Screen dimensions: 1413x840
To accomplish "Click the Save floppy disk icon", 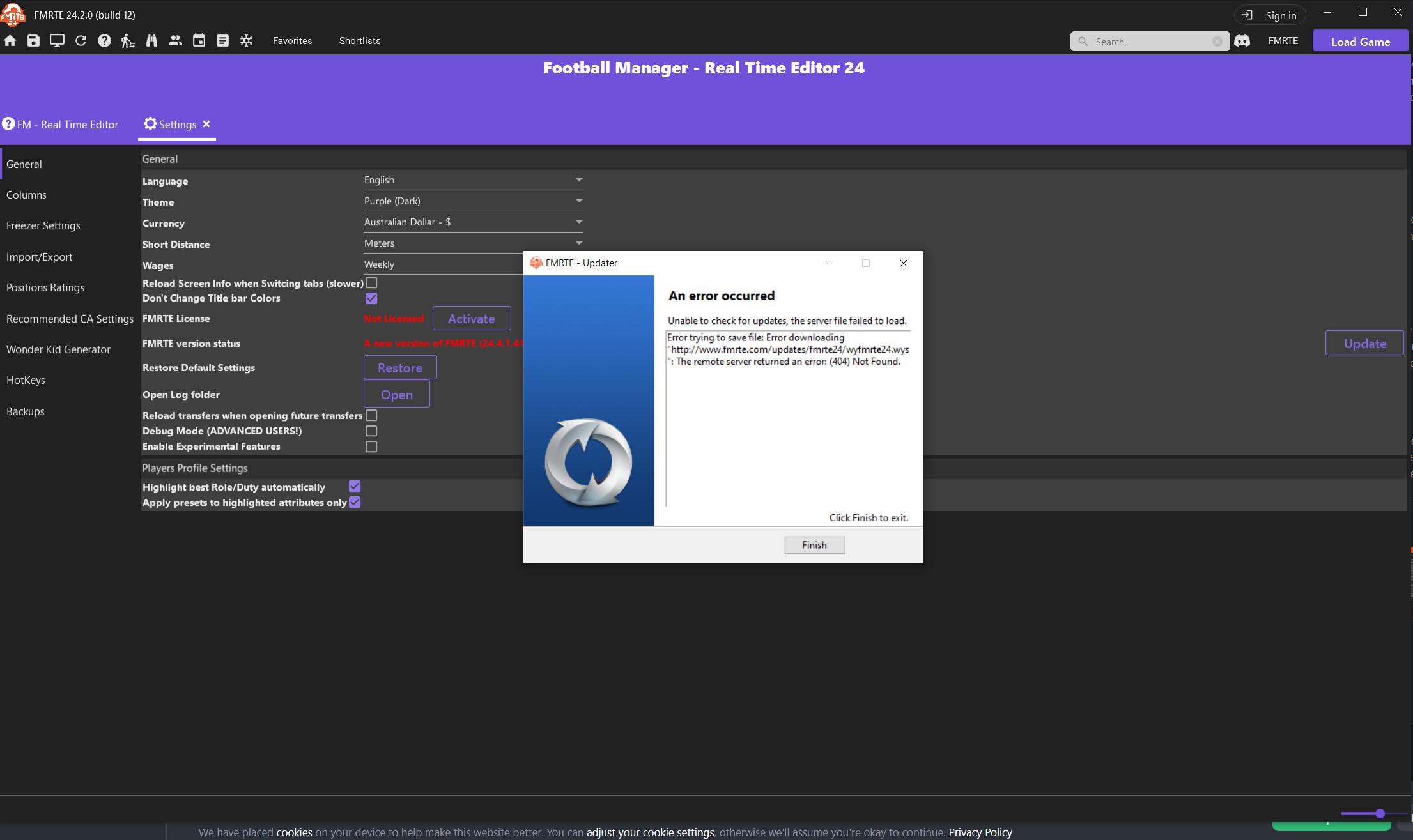I will (33, 41).
